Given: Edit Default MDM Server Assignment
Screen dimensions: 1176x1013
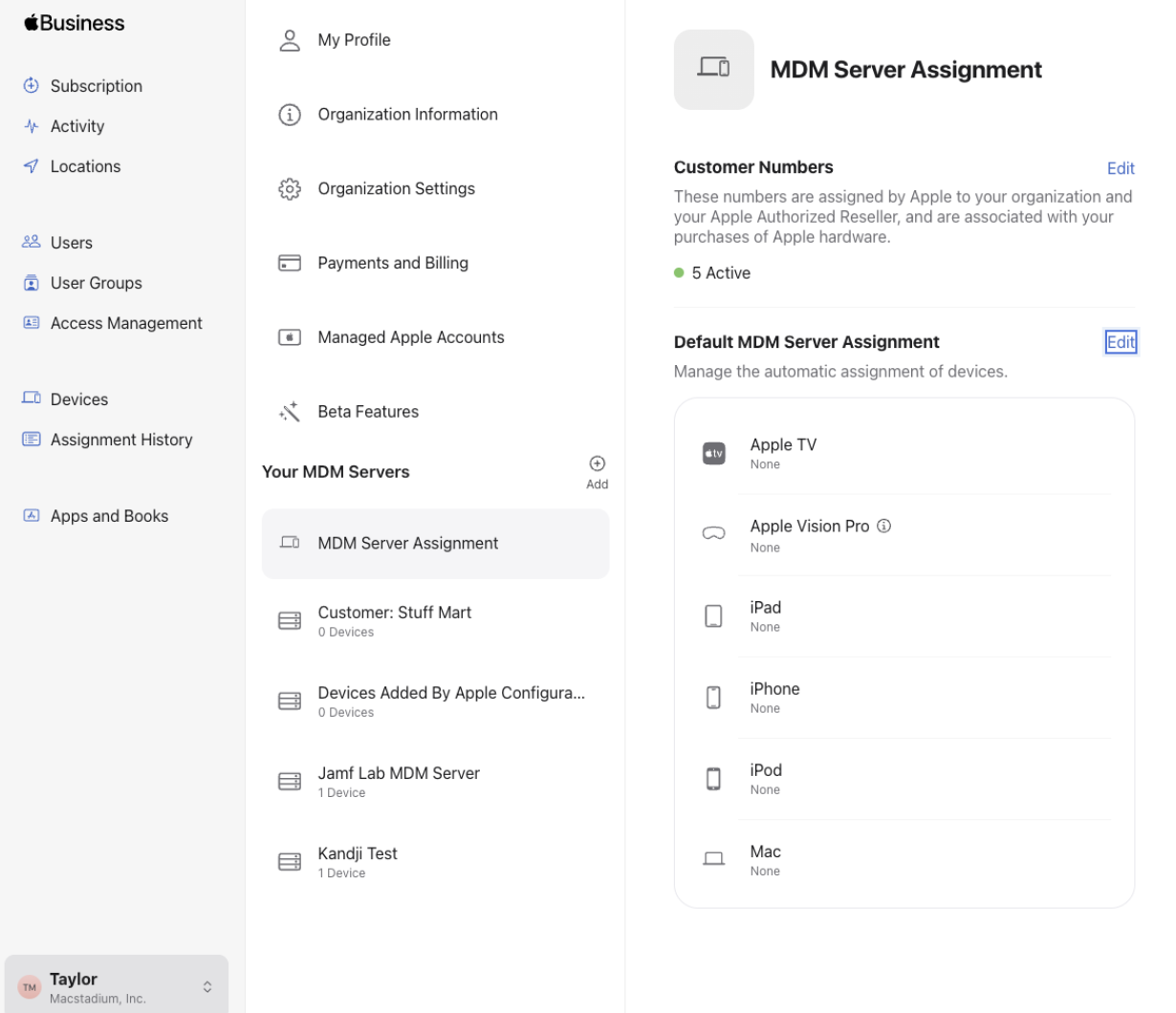Looking at the screenshot, I should [x=1121, y=342].
